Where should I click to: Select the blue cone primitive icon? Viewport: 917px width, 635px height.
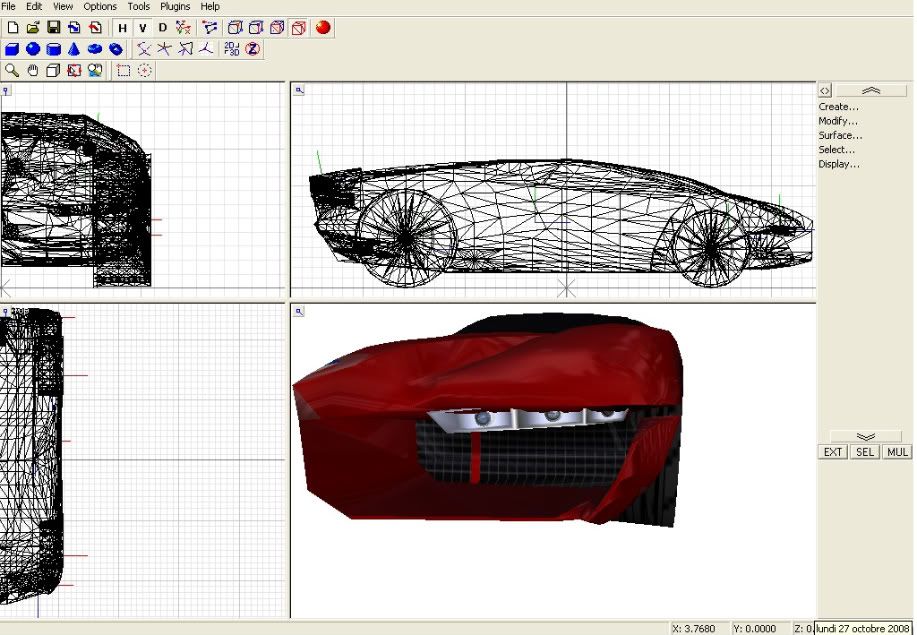(x=74, y=49)
